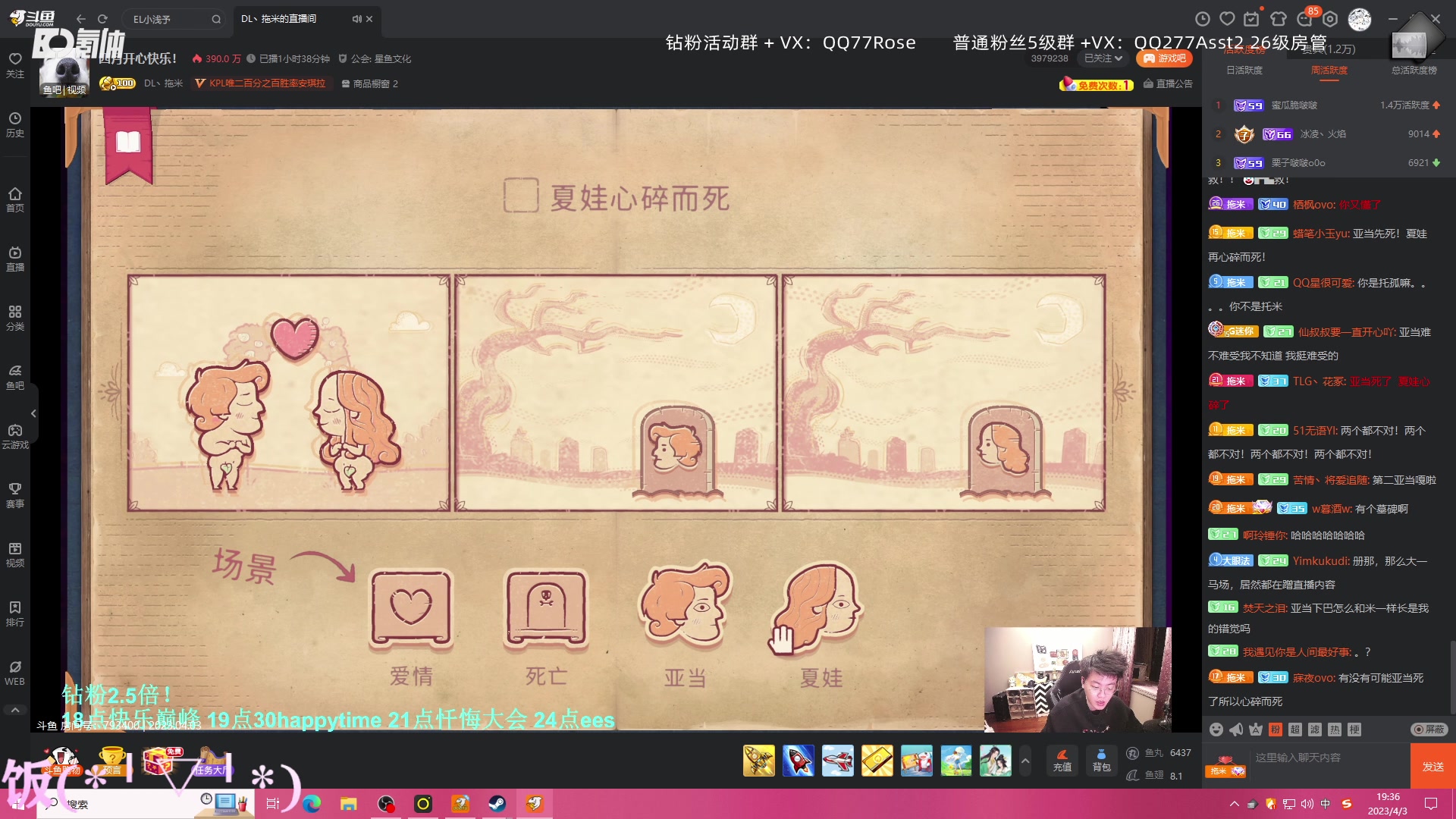Switch to 周活跃度 tab
The image size is (1456, 819).
coord(1329,70)
